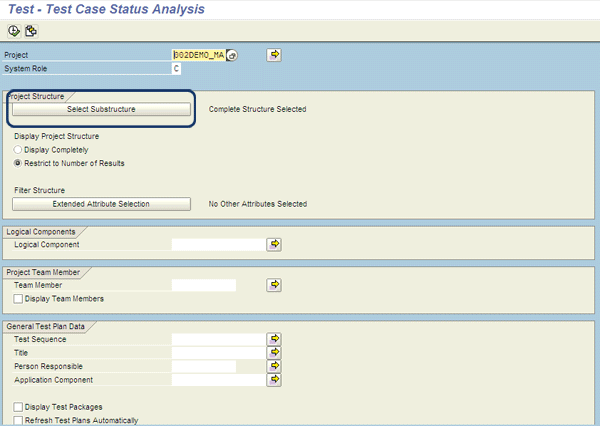Image resolution: width=600 pixels, height=426 pixels.
Task: Open multiple selection for Logical Component
Action: 274,244
